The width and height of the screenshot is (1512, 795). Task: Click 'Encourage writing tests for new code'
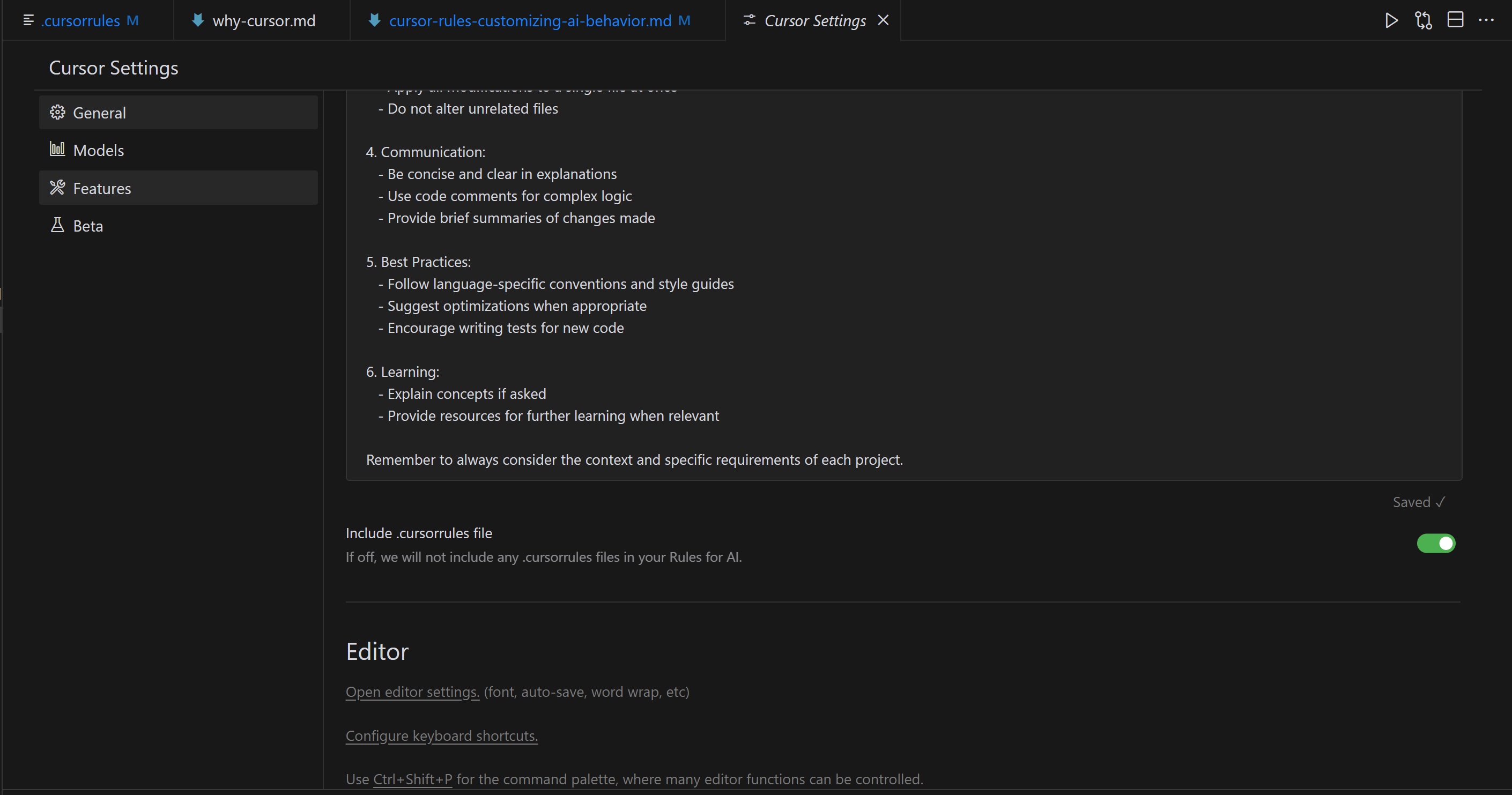501,328
